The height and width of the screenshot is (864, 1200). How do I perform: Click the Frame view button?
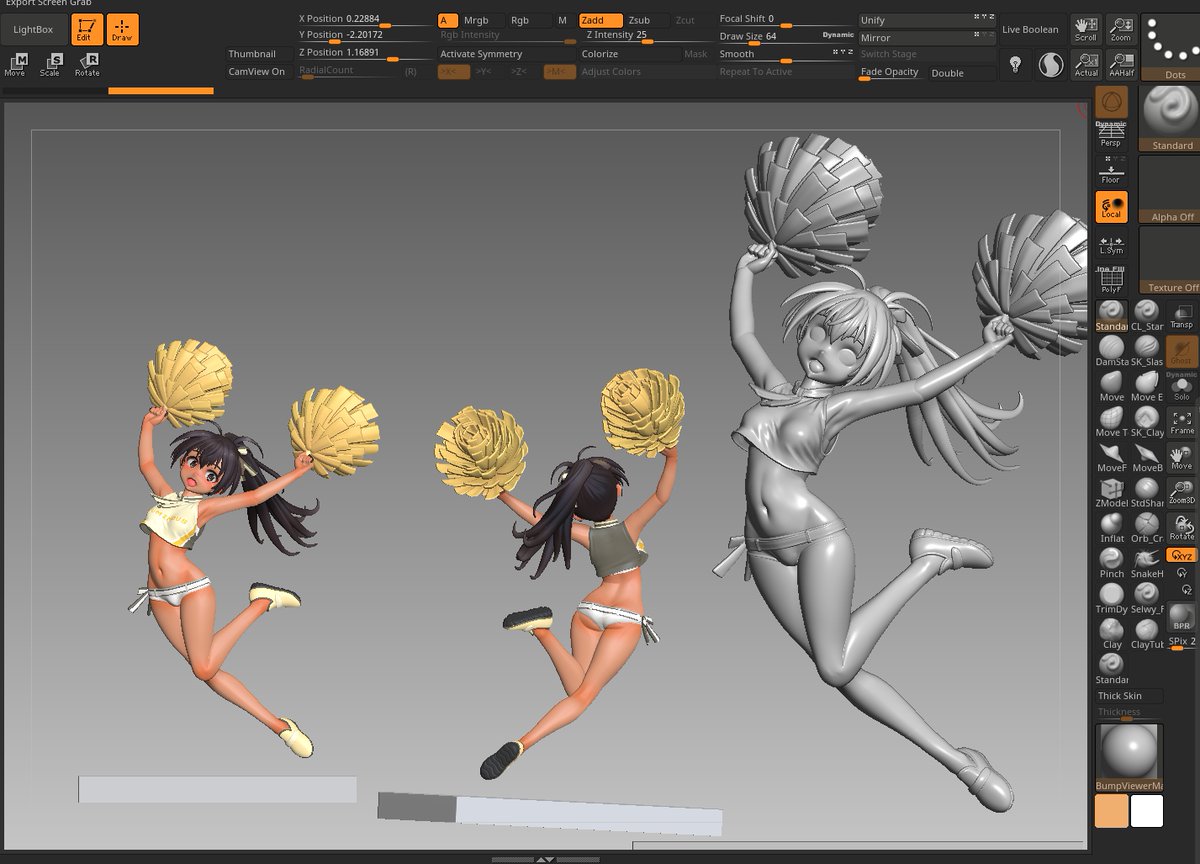(x=1182, y=422)
